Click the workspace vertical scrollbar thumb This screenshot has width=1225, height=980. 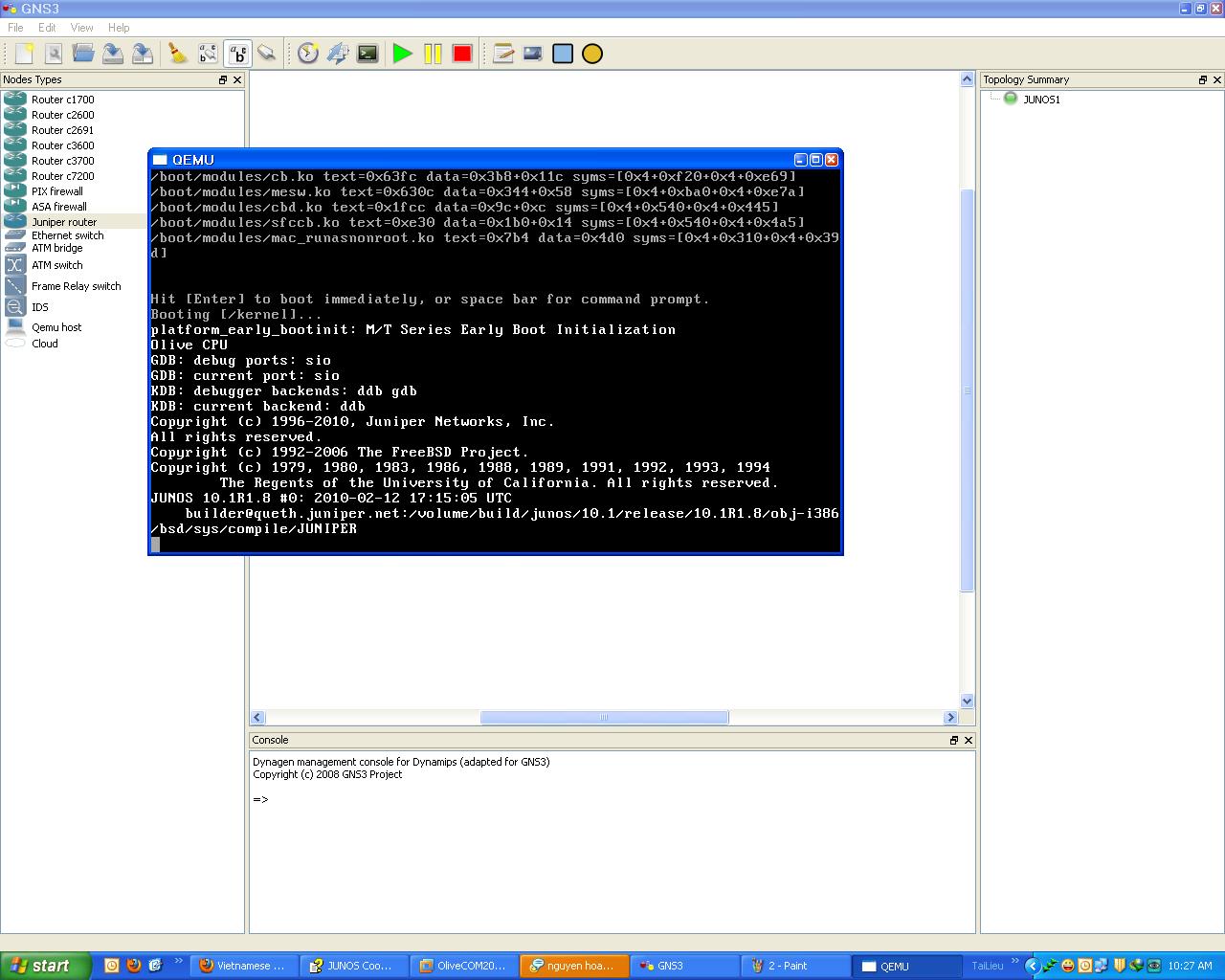pyautogui.click(x=967, y=390)
